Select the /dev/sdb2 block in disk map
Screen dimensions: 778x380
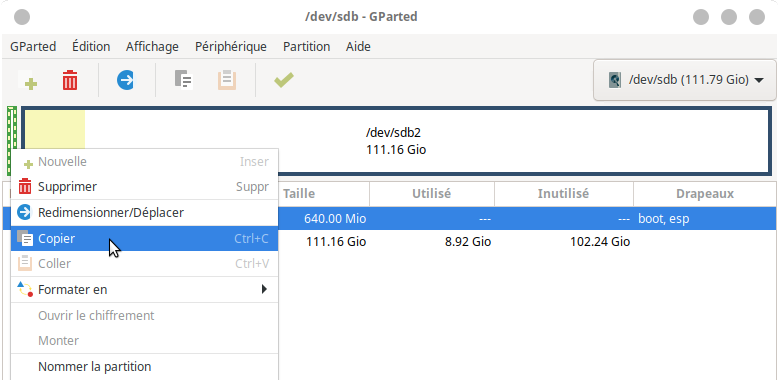click(396, 141)
